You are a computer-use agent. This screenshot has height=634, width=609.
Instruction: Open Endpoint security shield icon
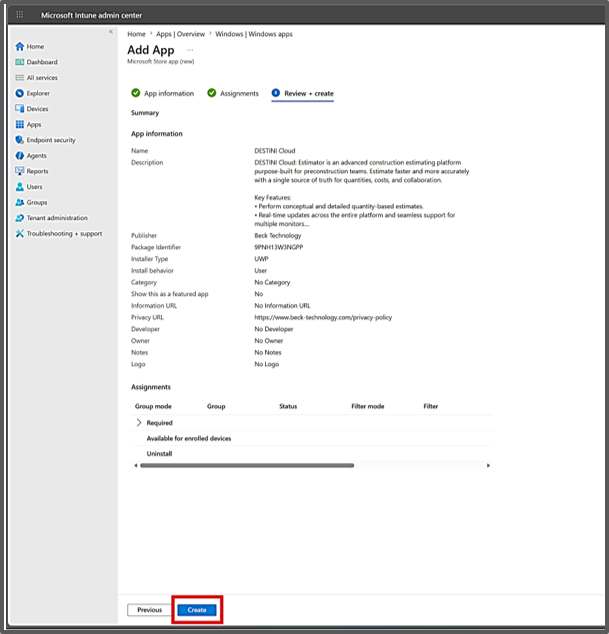(19, 140)
